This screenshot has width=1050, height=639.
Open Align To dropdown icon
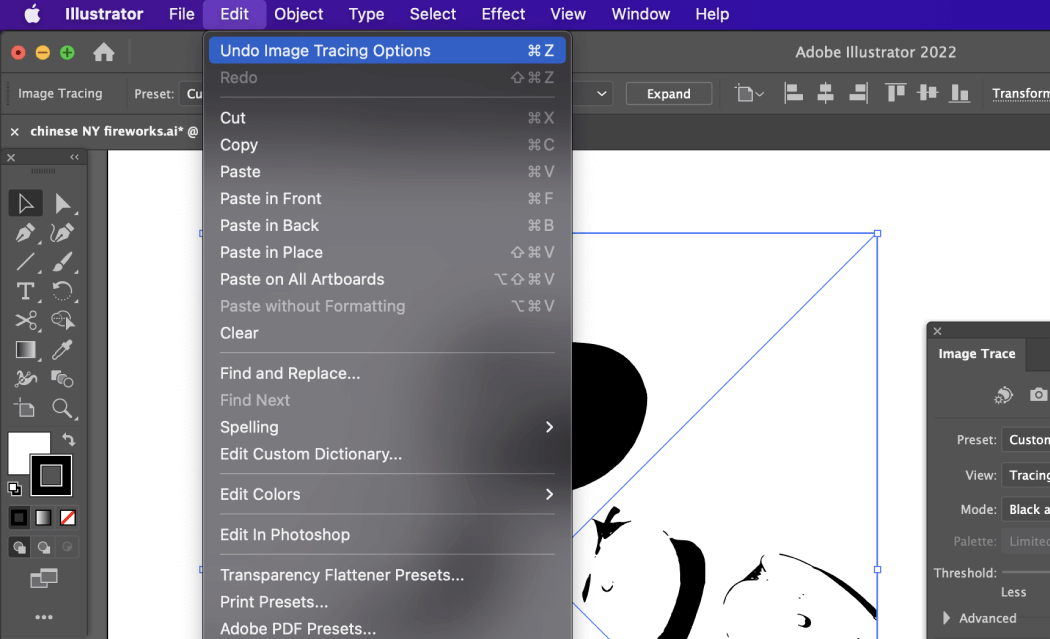pos(749,93)
